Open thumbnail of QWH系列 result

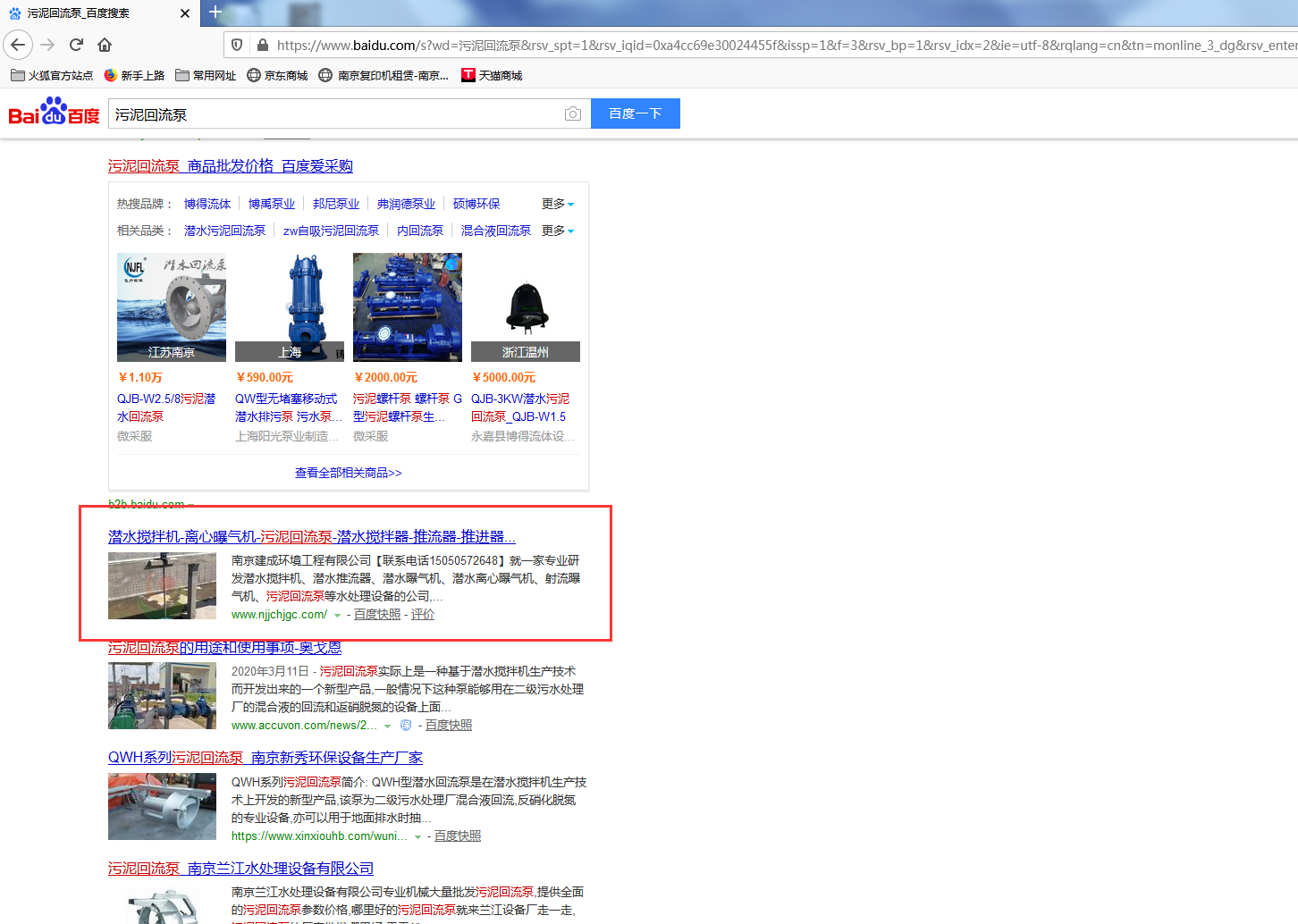point(162,807)
